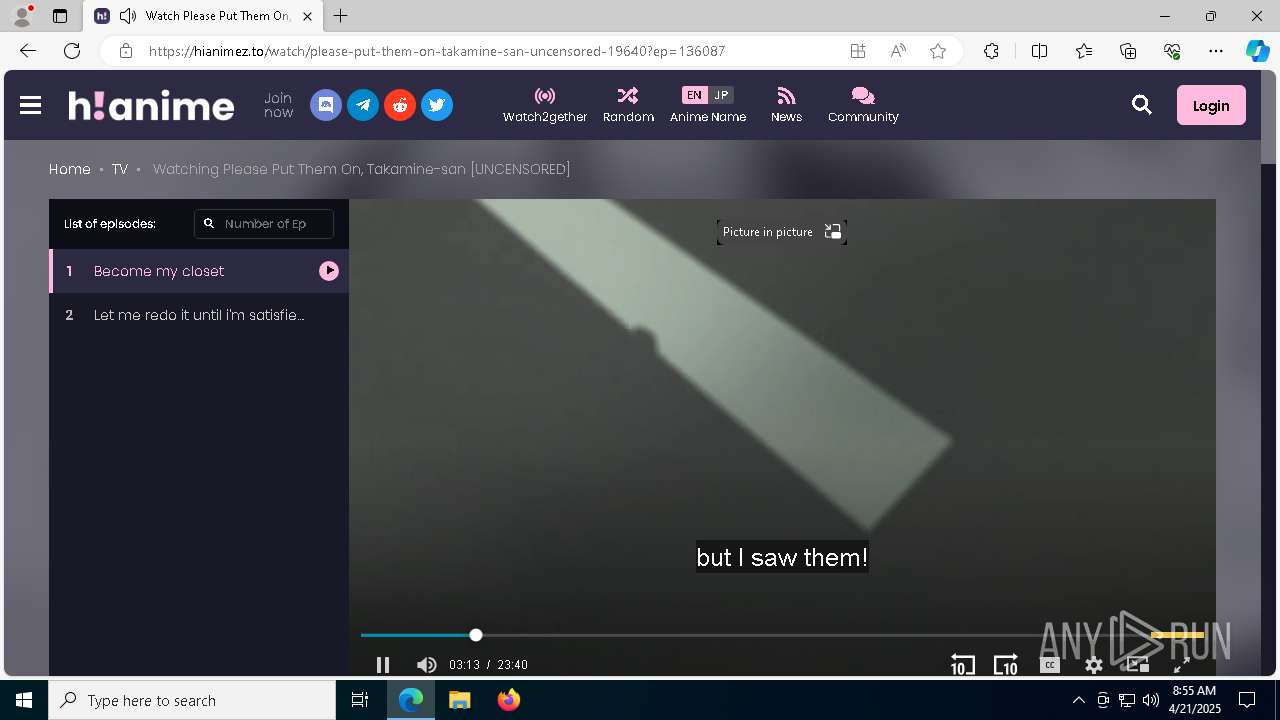This screenshot has height=720, width=1280.
Task: Click the video time display 03:13 / 23:40
Action: point(488,665)
